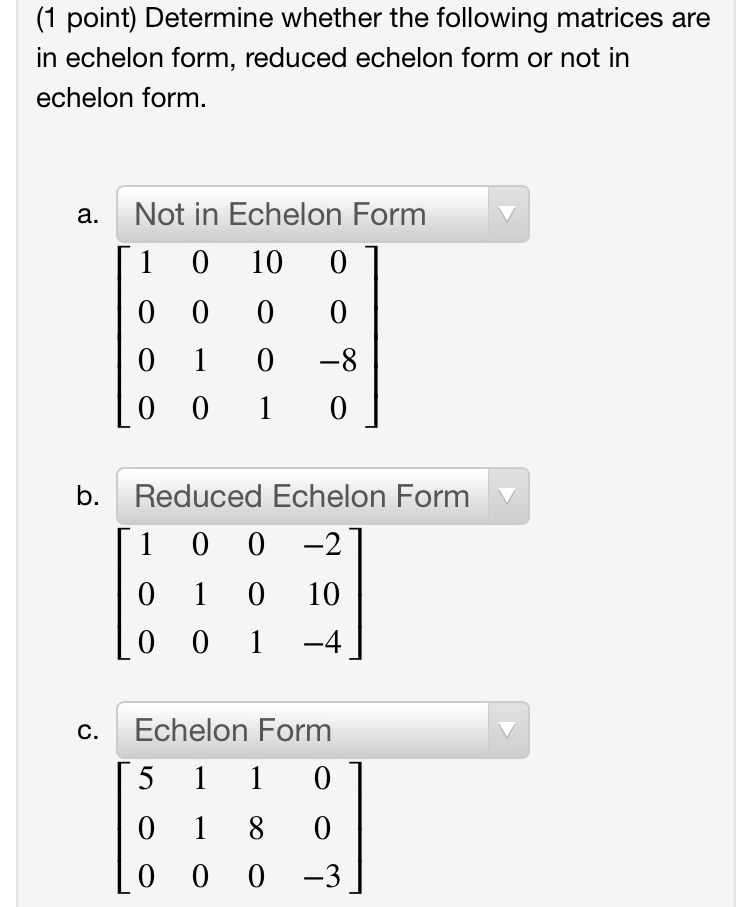Click the label 'c.' beside the third dropdown

(88, 731)
